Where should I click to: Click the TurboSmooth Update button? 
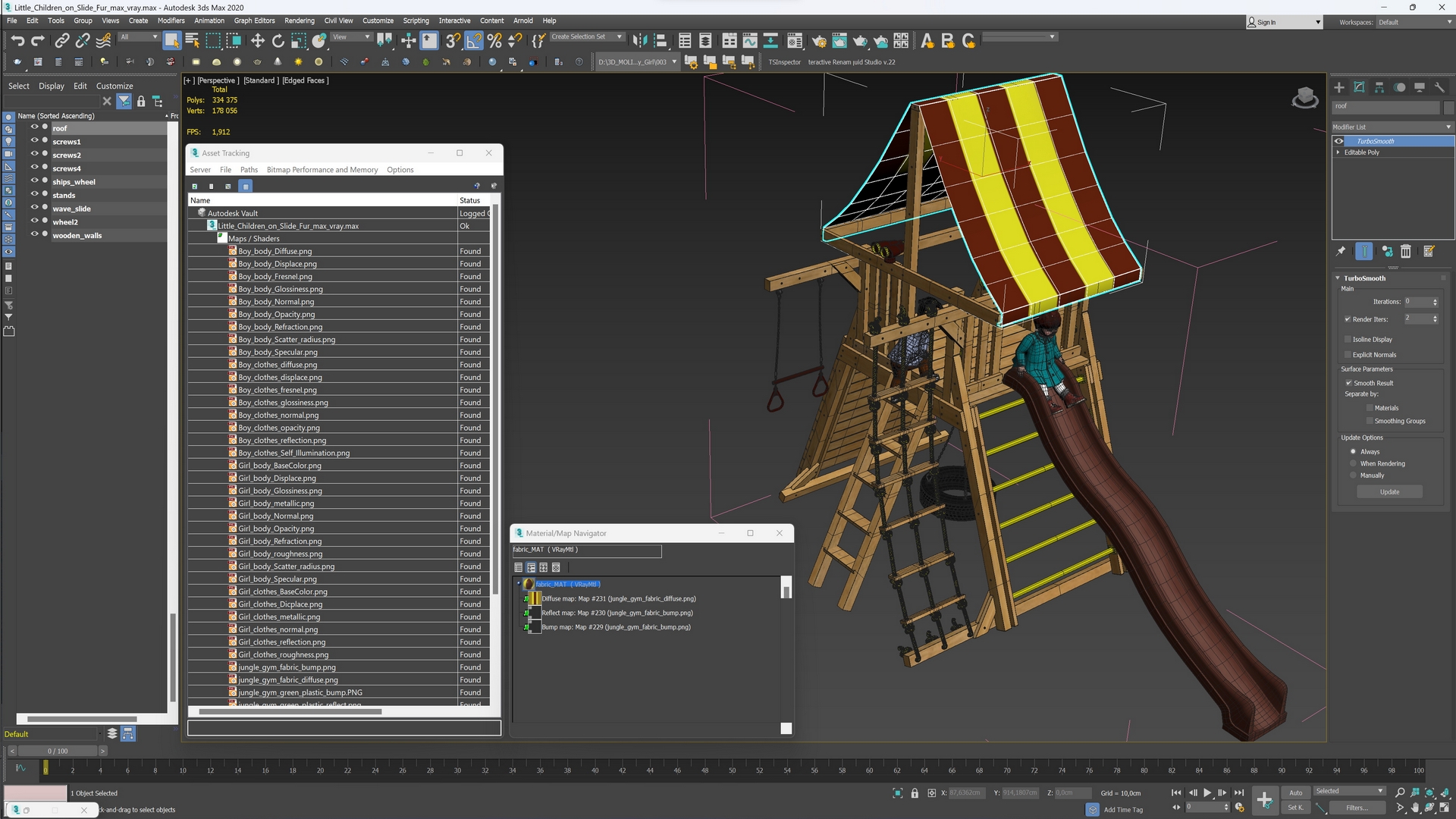point(1389,492)
